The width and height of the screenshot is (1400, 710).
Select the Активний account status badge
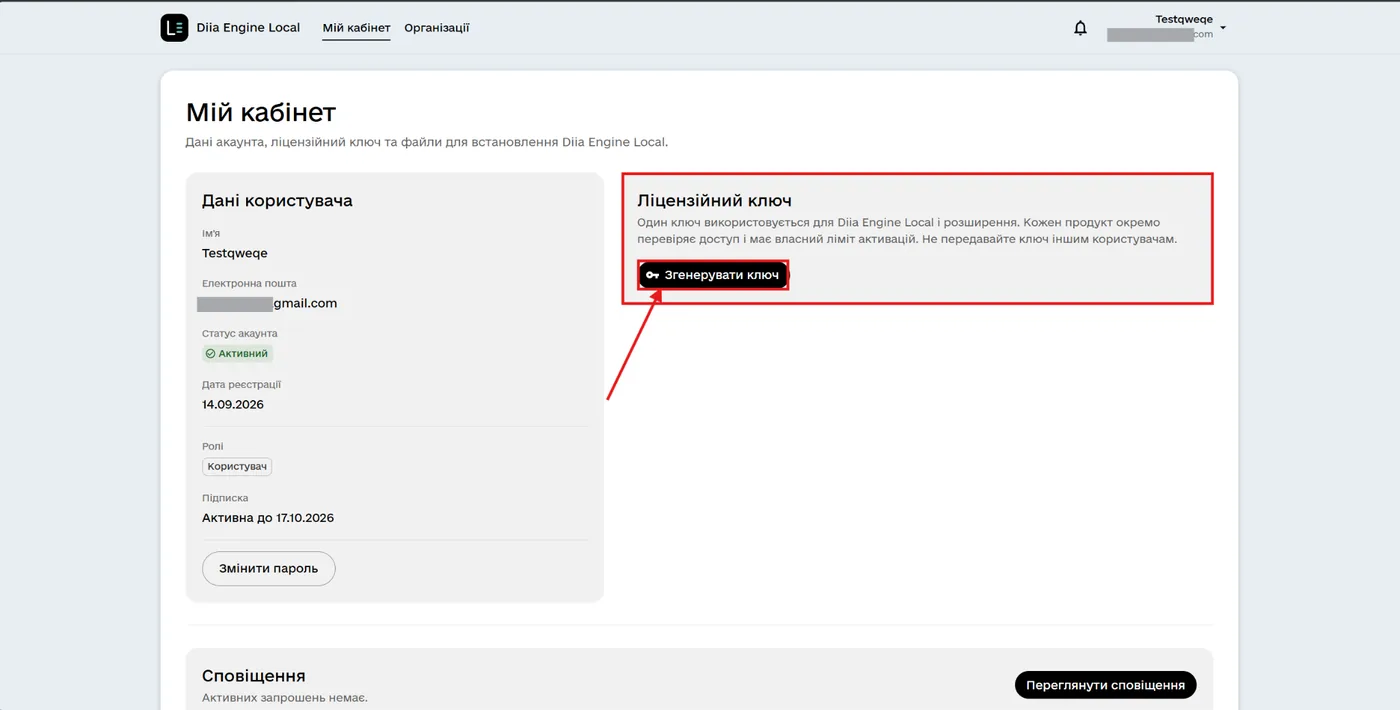coord(238,353)
